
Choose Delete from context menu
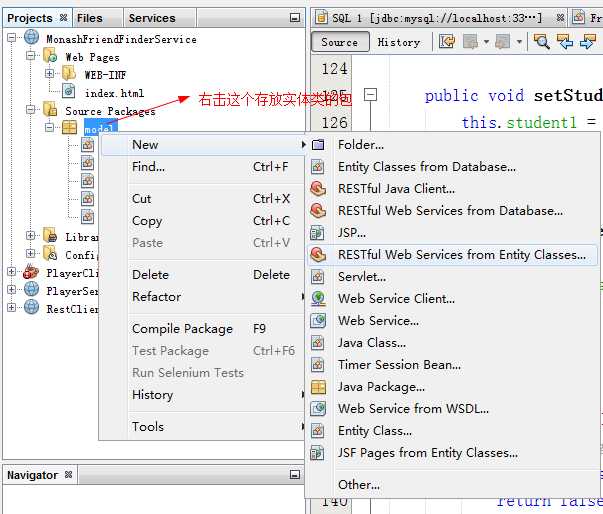(204, 275)
